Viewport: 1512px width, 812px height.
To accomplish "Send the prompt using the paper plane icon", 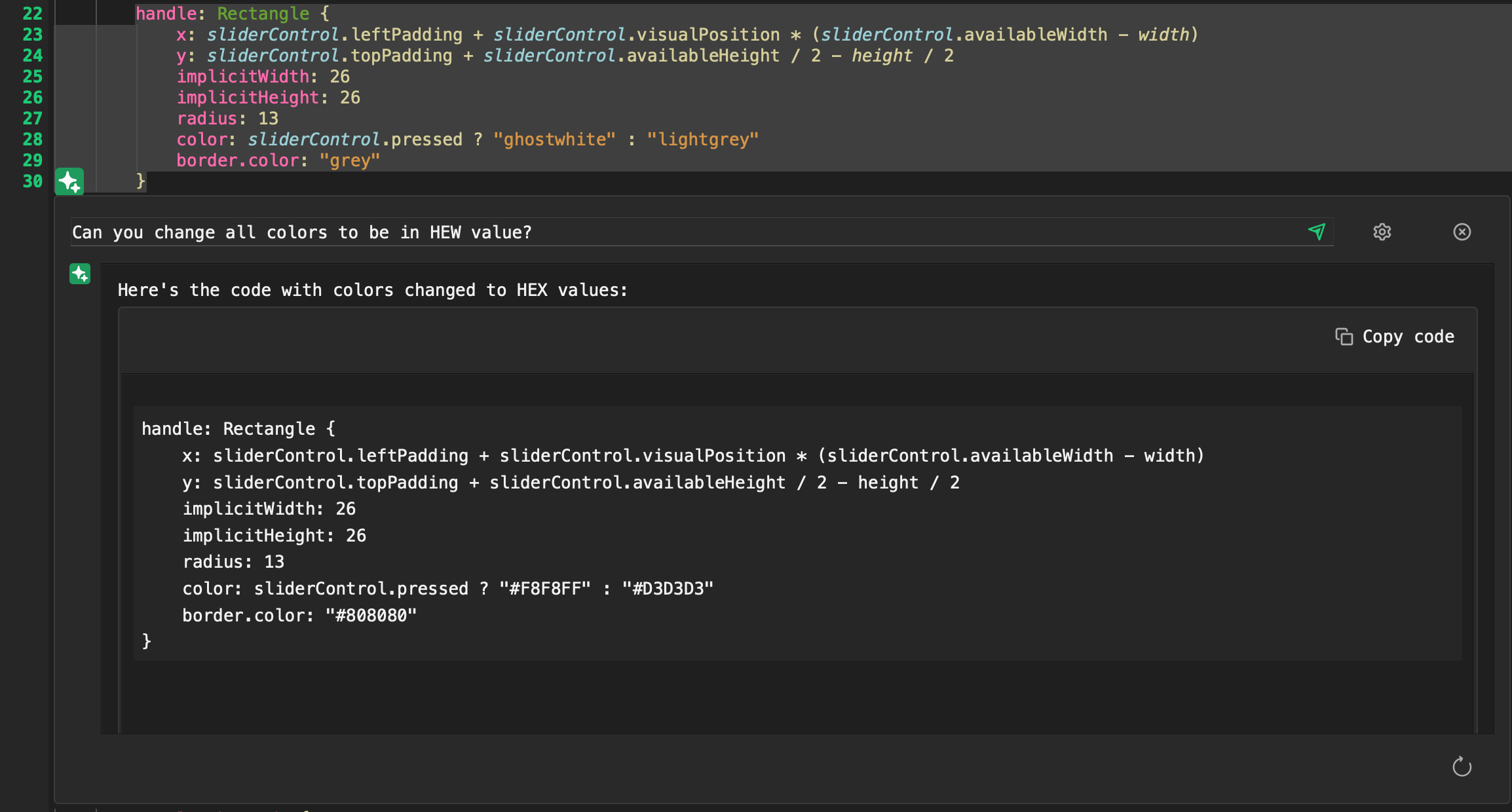I will (x=1317, y=232).
